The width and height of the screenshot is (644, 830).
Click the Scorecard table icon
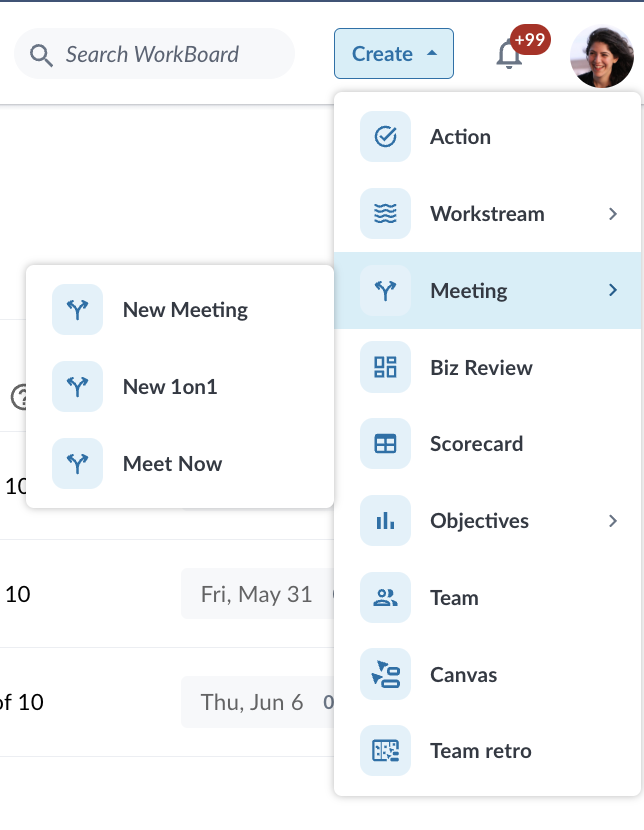[385, 444]
